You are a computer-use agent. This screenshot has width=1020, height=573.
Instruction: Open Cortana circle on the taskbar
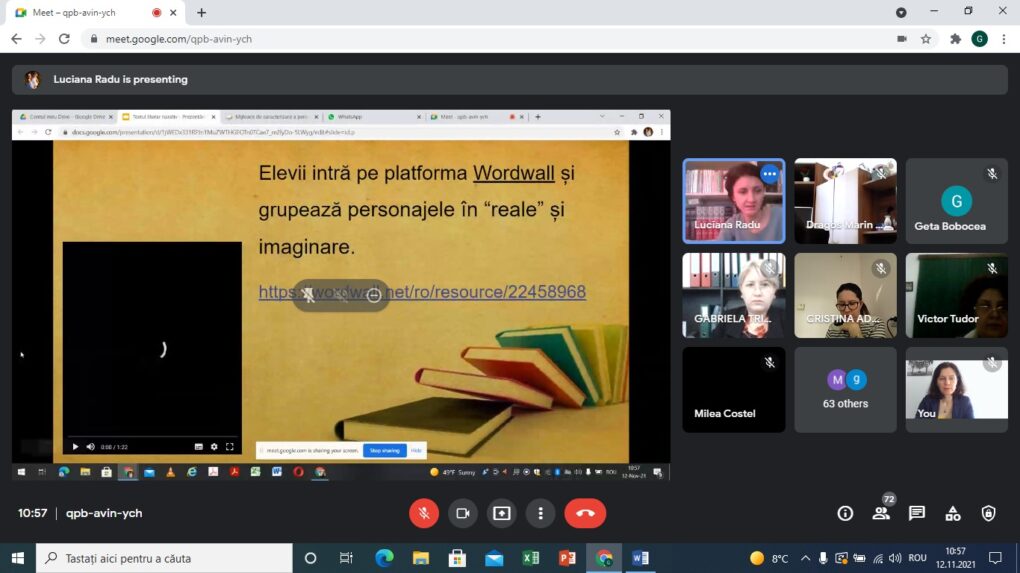click(310, 558)
